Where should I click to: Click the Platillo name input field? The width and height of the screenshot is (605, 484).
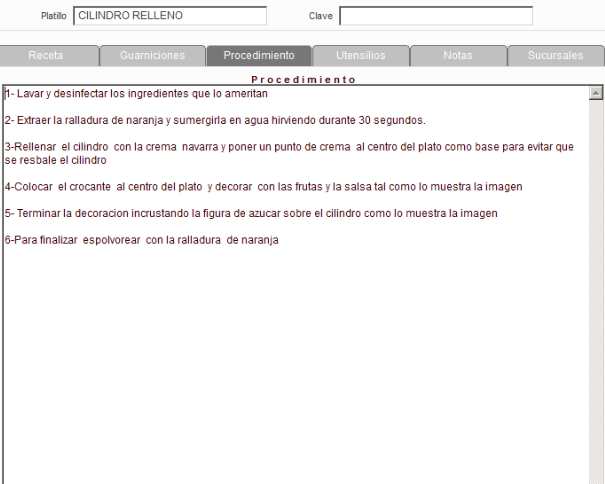point(170,16)
